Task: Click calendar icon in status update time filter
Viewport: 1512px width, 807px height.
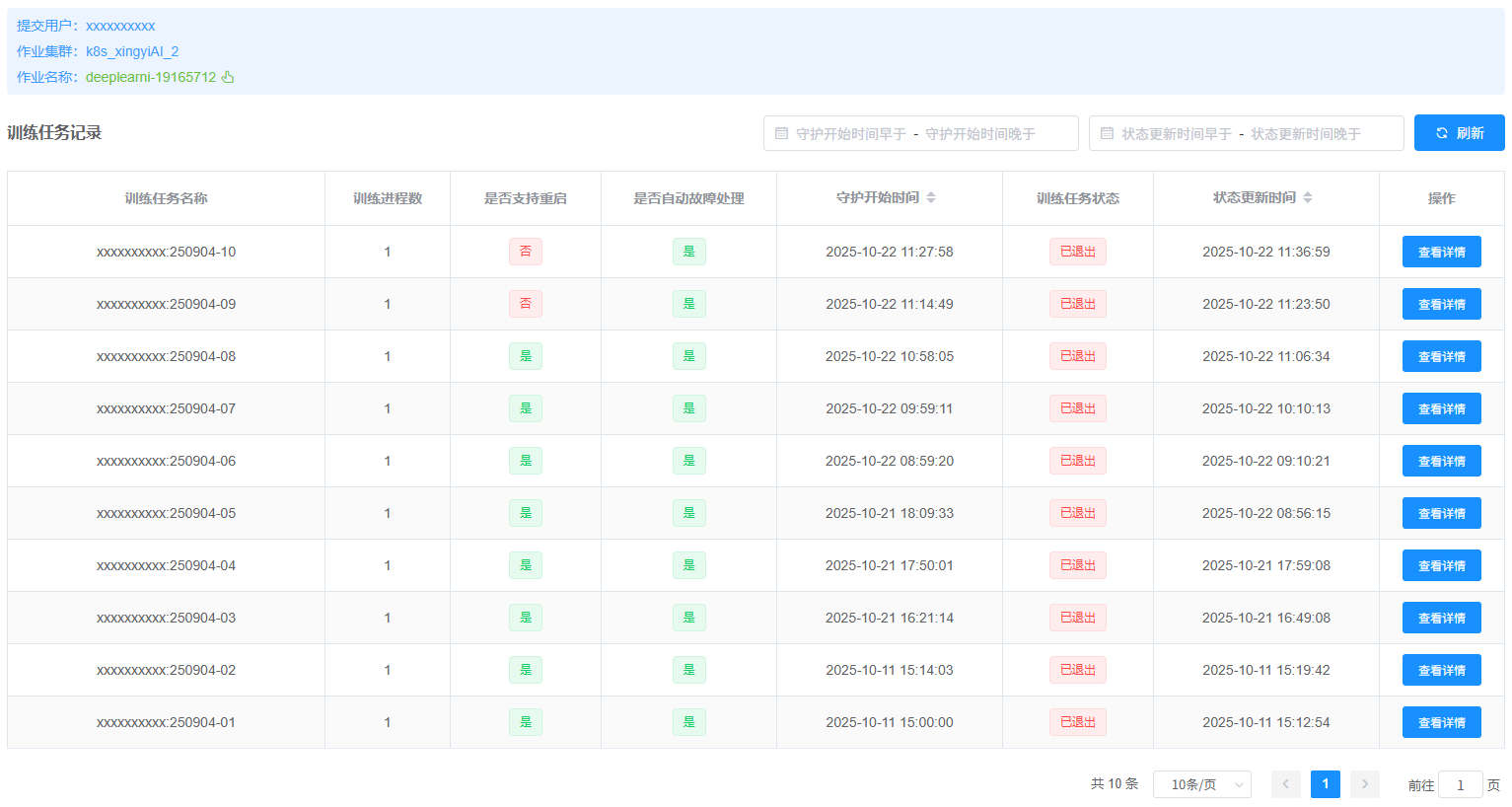Action: tap(1107, 133)
